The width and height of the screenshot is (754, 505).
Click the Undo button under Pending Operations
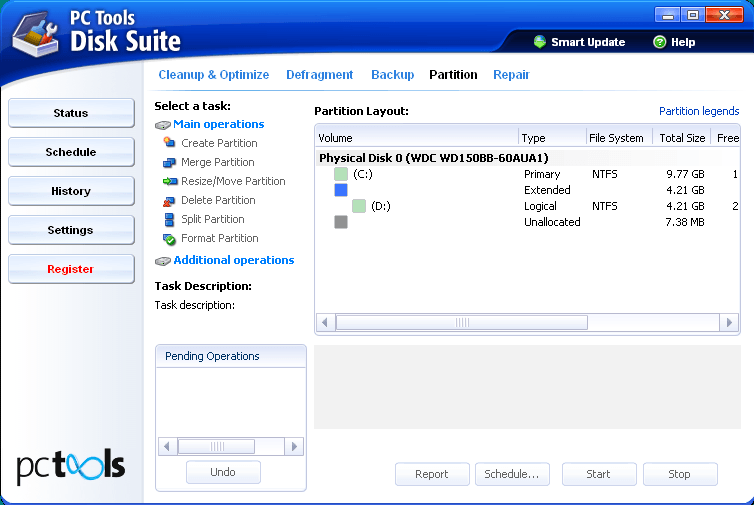[223, 472]
